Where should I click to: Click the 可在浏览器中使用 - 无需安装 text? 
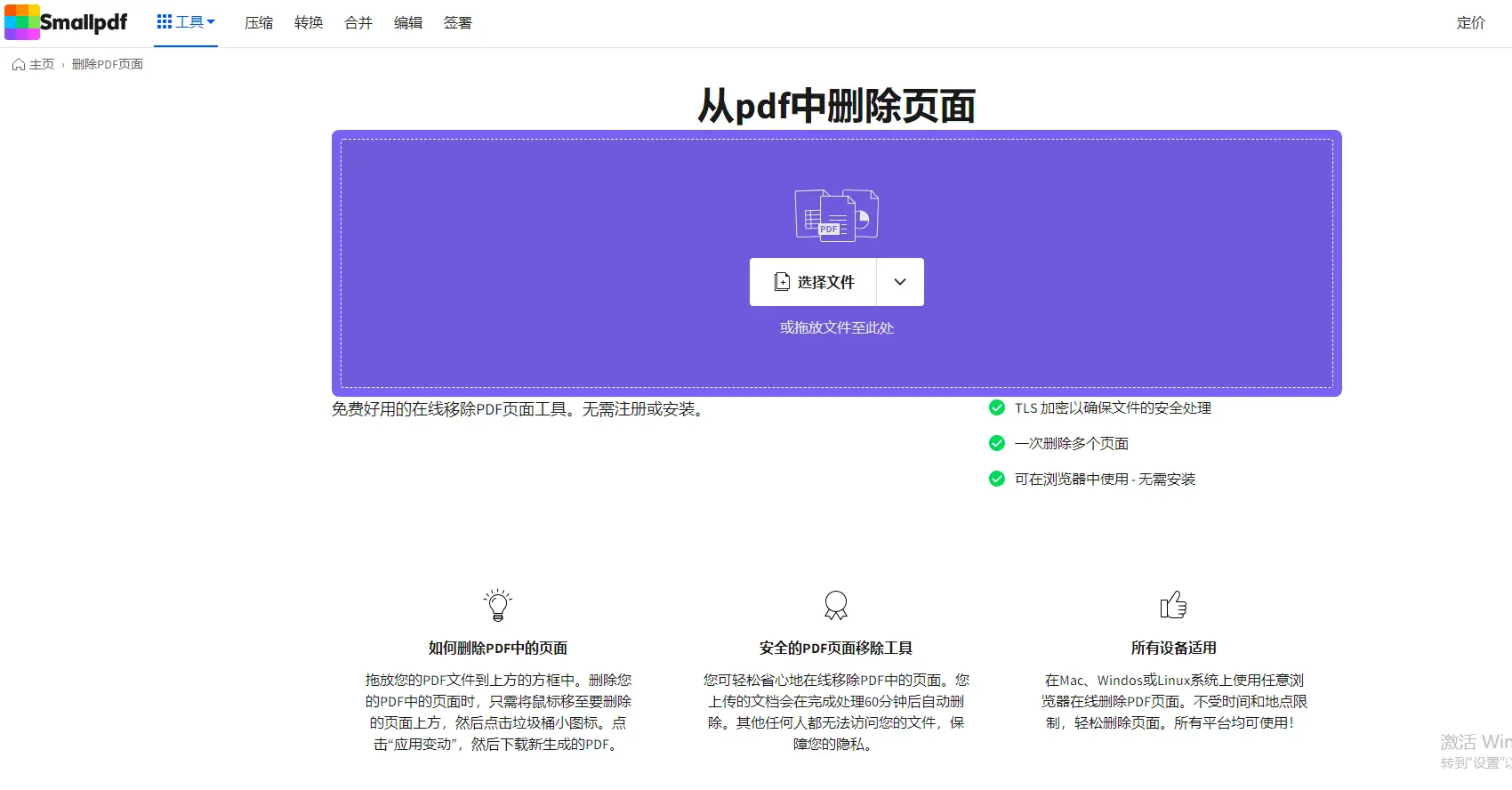[1105, 479]
